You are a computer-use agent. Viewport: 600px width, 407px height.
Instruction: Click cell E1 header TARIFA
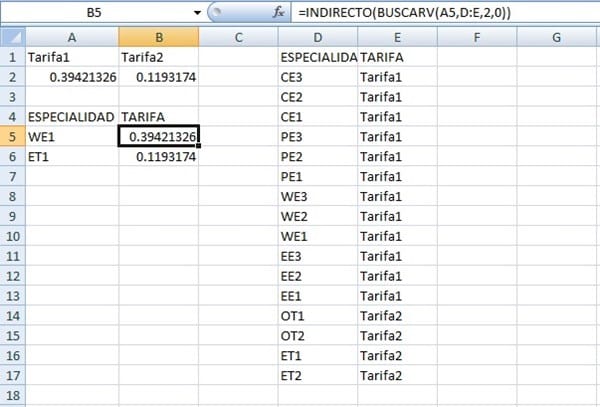(x=398, y=57)
